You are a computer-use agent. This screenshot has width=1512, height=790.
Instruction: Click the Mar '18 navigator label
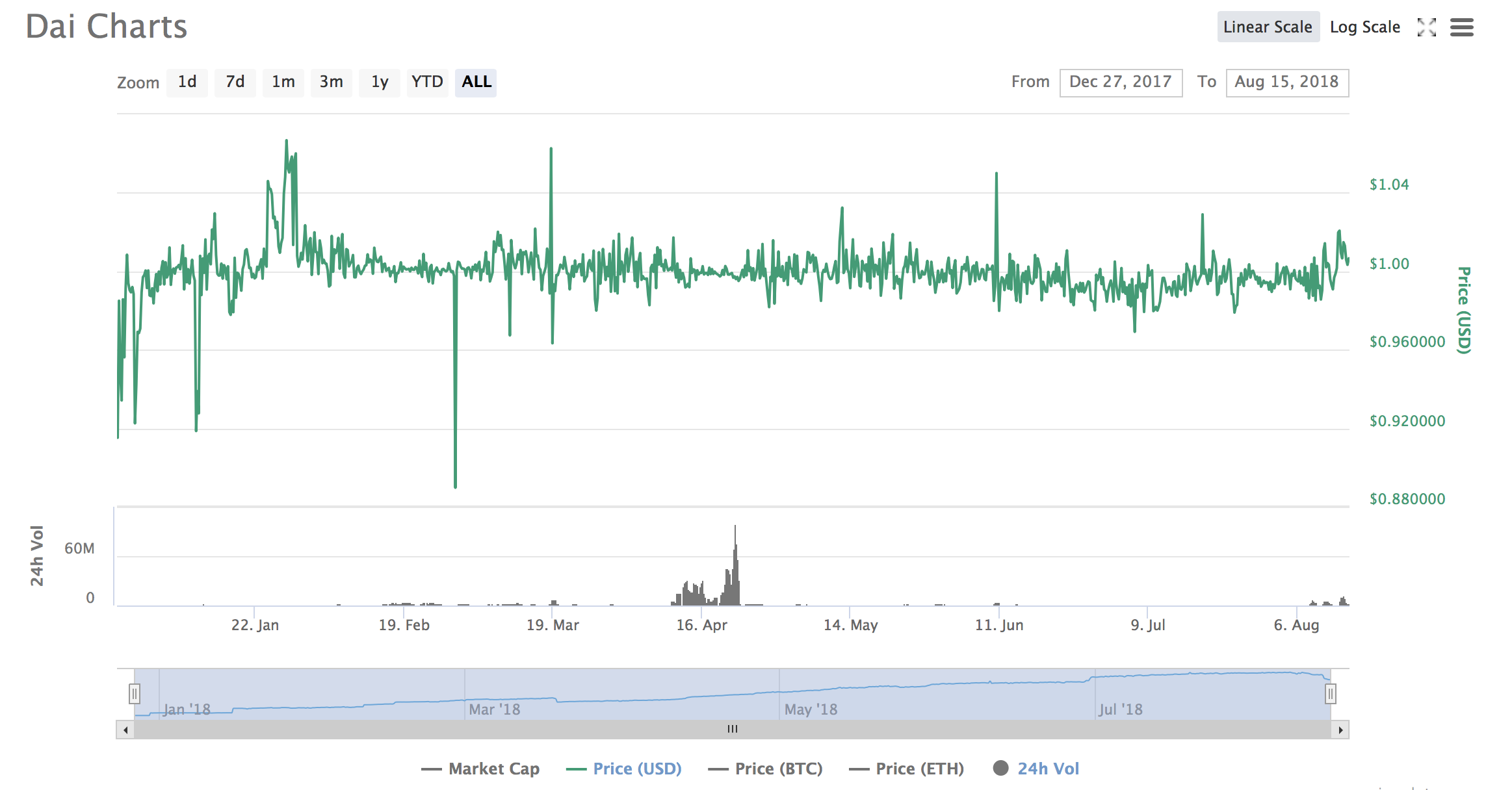495,709
